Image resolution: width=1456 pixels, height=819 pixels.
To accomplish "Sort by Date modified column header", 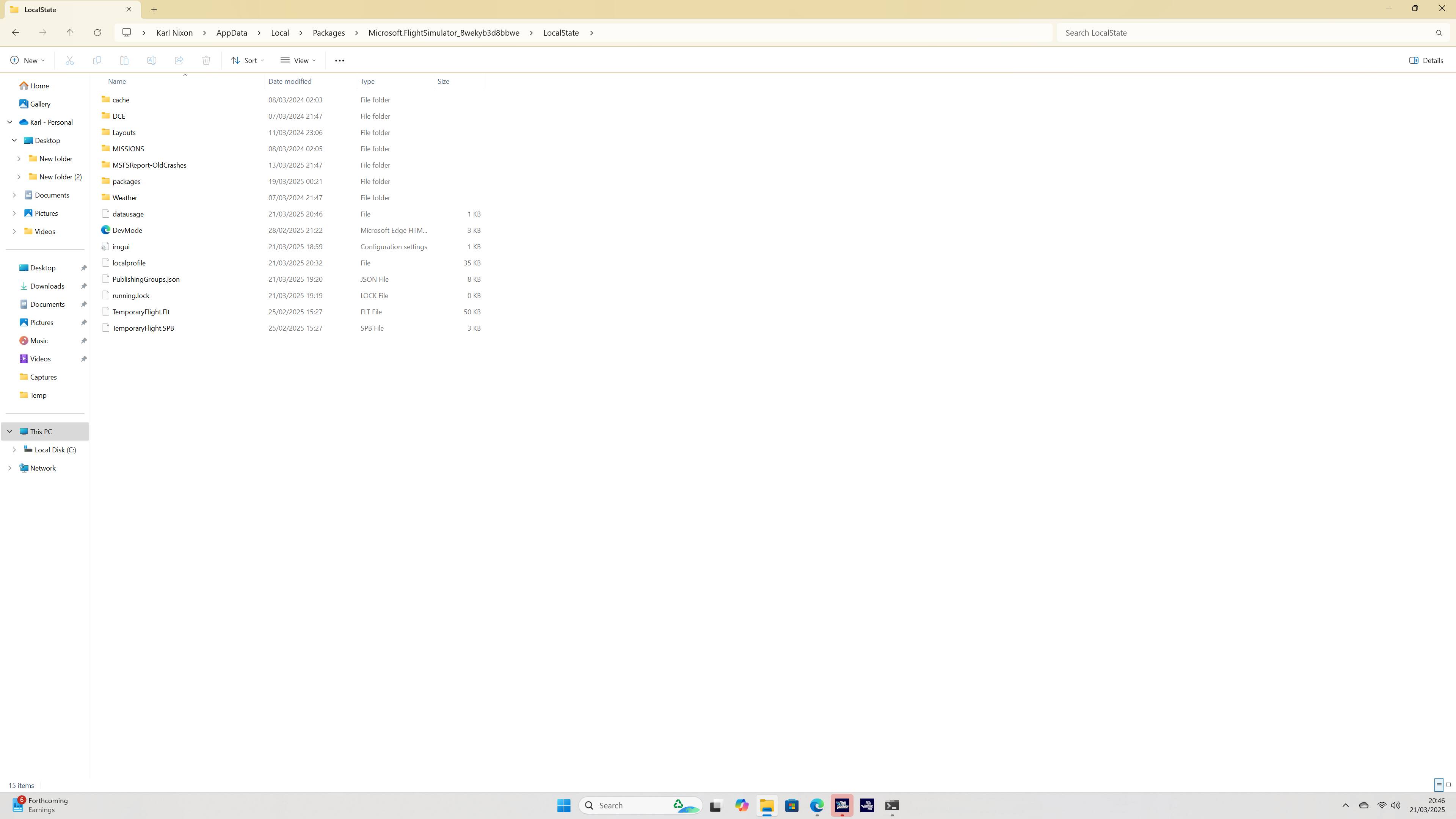I will 290,82.
